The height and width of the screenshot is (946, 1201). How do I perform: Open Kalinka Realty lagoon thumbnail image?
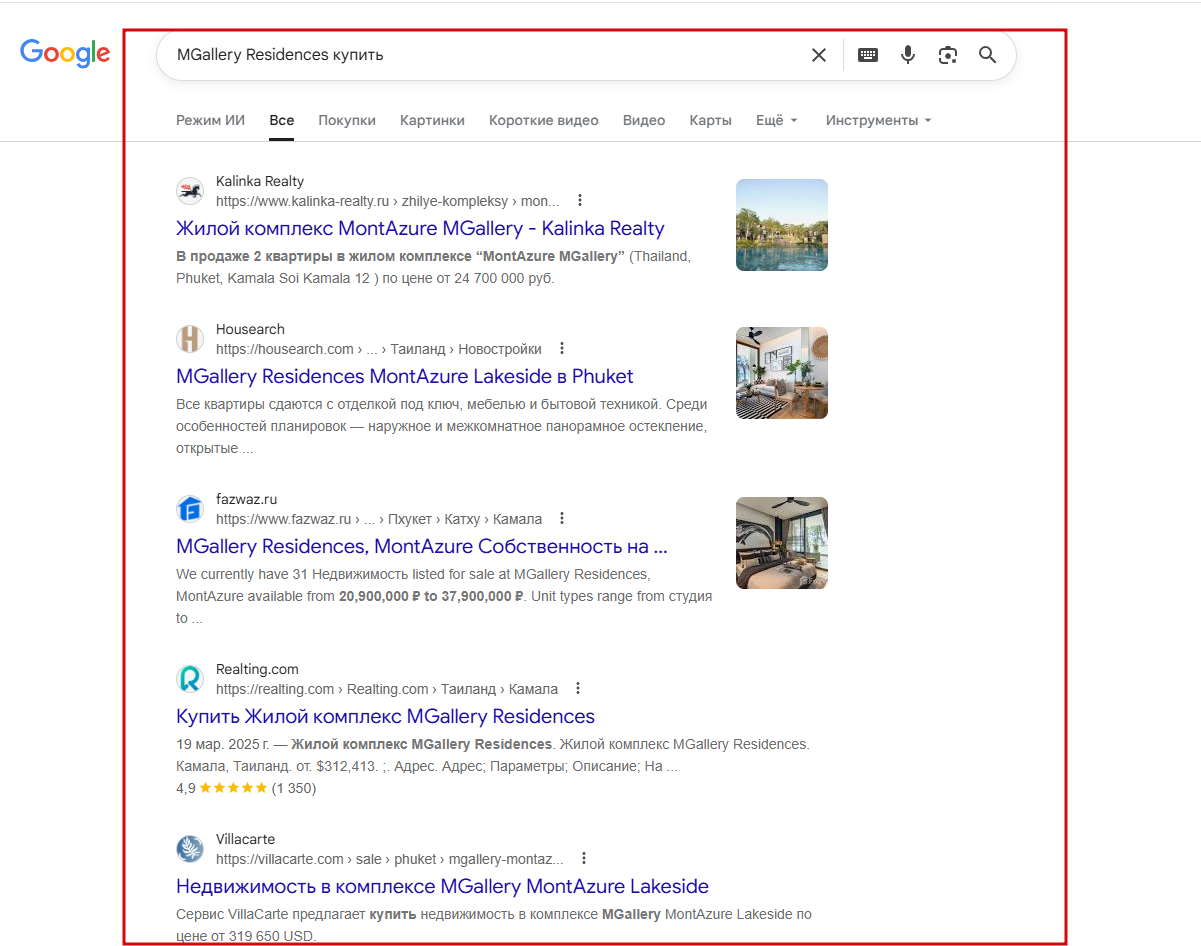[782, 225]
